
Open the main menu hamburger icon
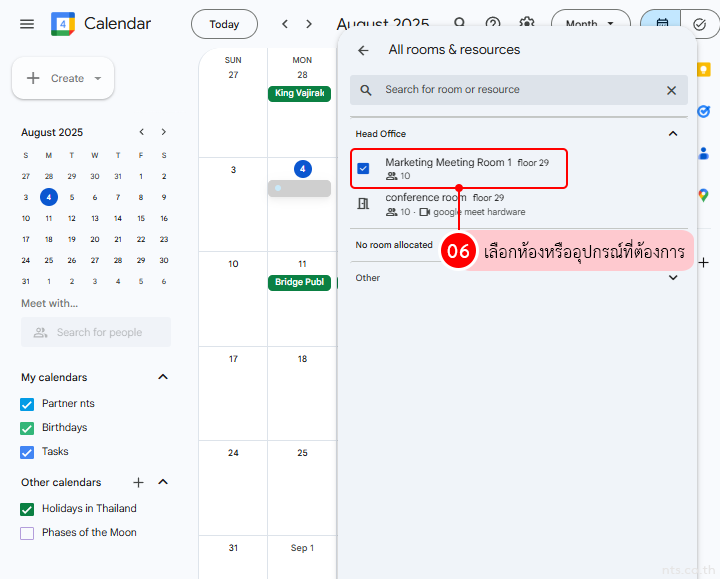pyautogui.click(x=27, y=24)
